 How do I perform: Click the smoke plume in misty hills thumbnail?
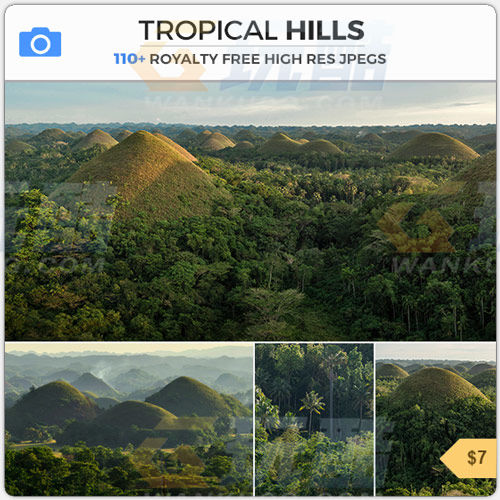tap(103, 372)
